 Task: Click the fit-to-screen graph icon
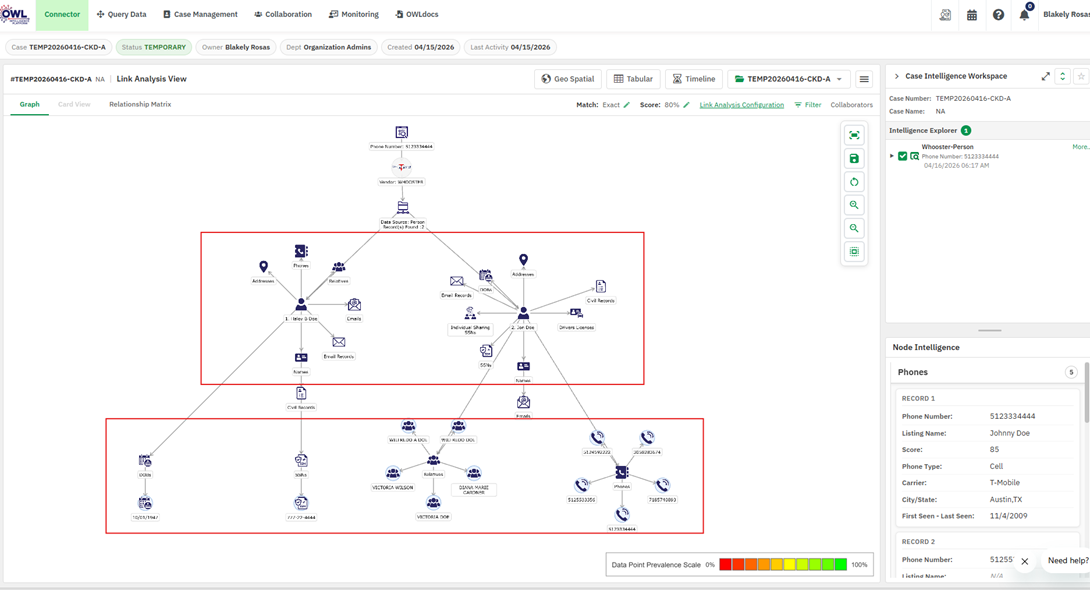pos(854,135)
